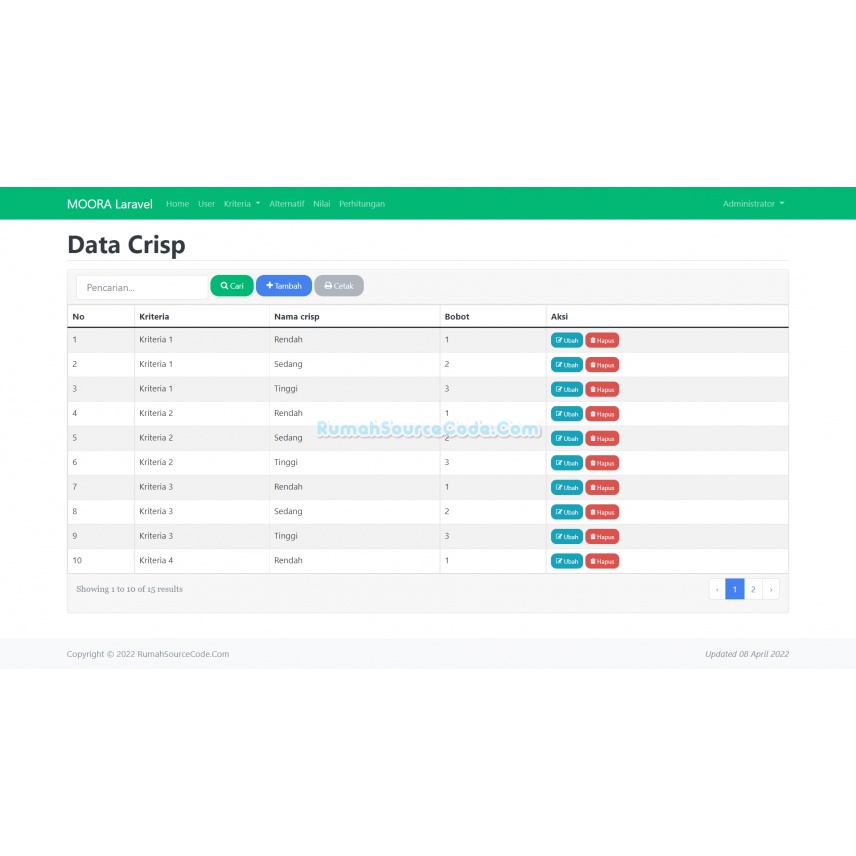Open the User menu item
This screenshot has height=856, width=856.
click(206, 204)
